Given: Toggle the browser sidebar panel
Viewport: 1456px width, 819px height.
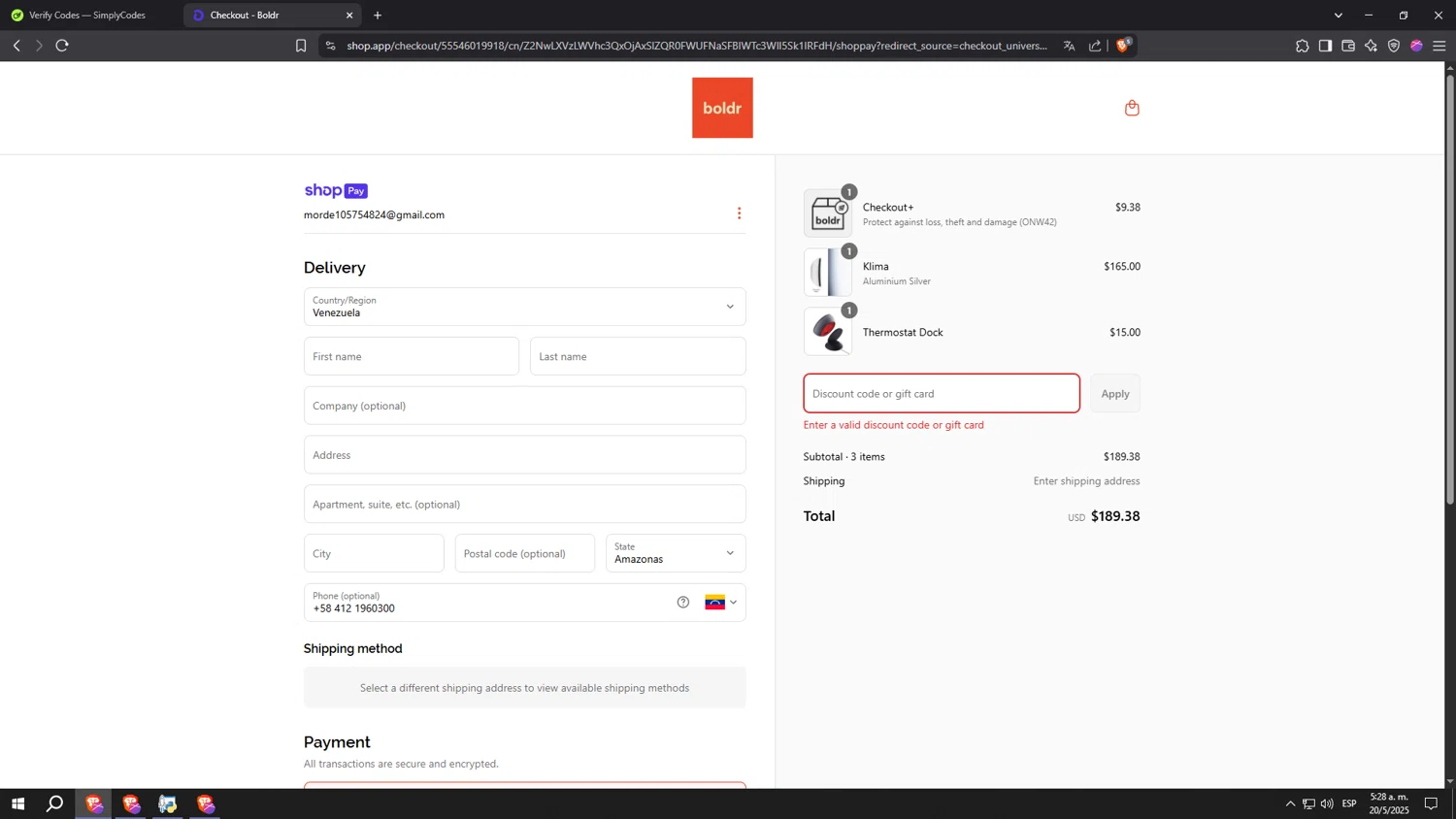Looking at the screenshot, I should [x=1325, y=46].
